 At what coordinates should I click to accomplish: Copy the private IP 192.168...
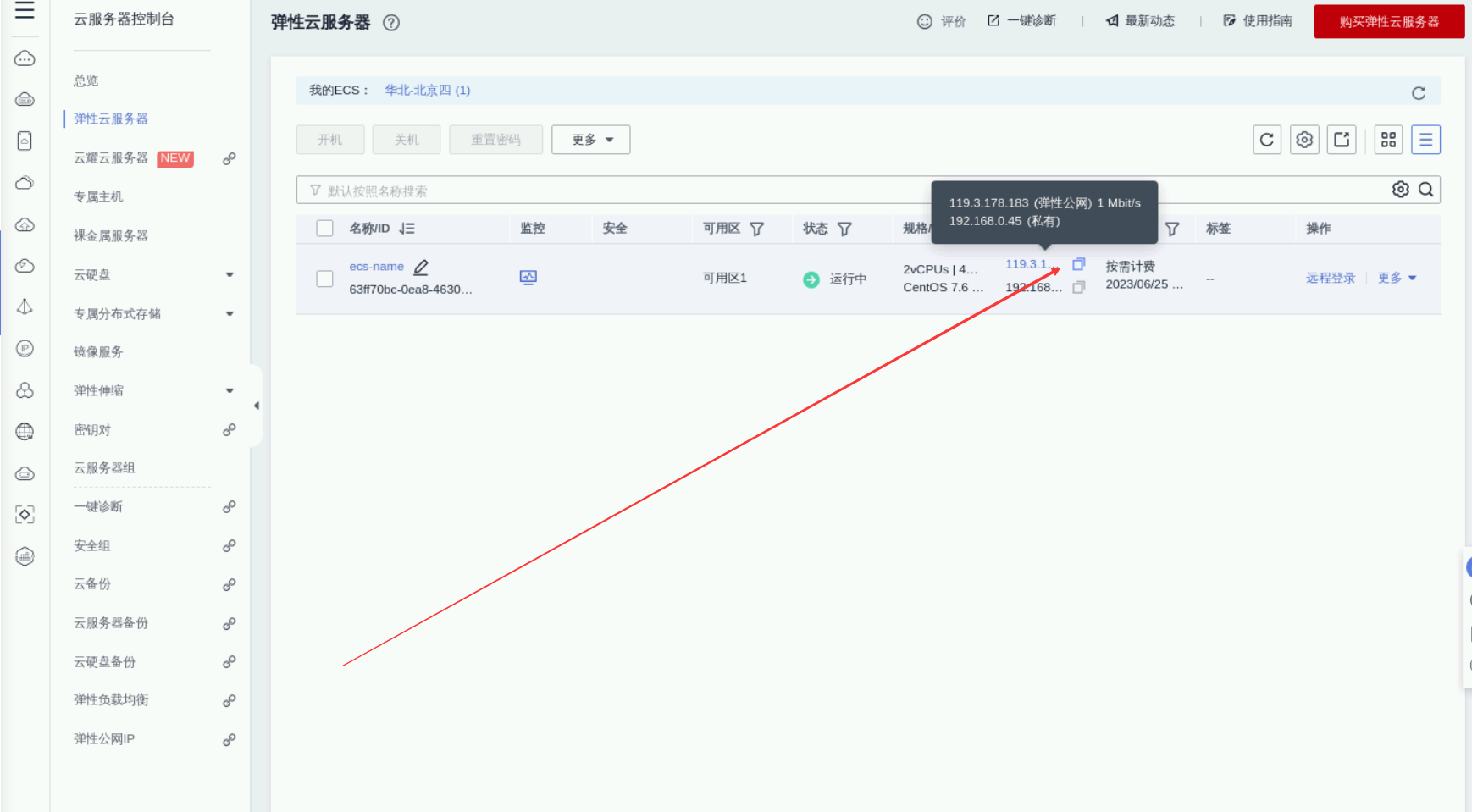1079,288
